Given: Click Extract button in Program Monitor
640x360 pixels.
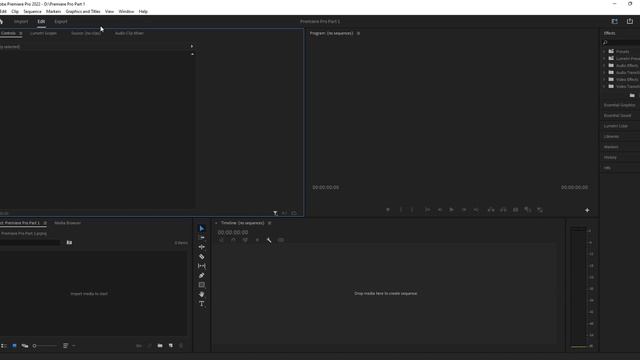Looking at the screenshot, I should click(x=503, y=210).
